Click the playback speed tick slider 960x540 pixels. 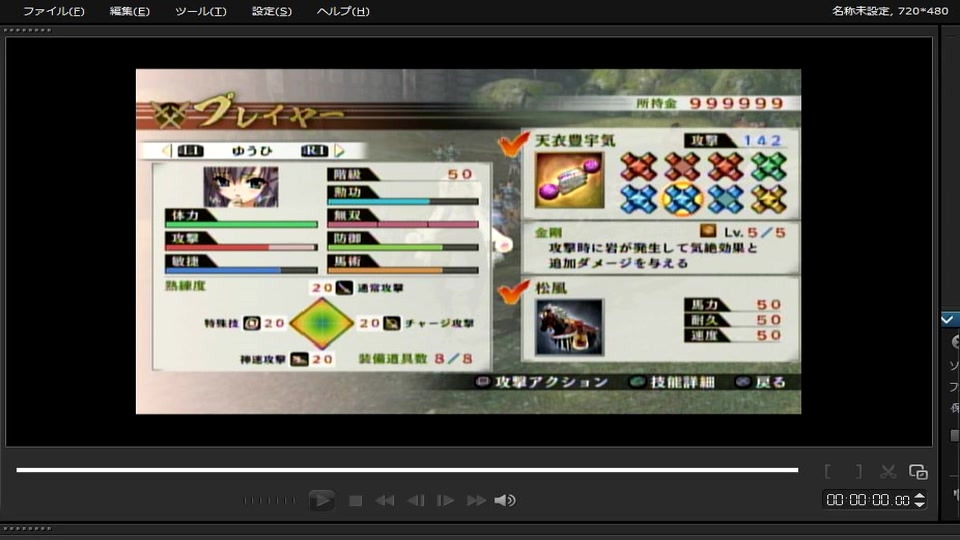point(269,501)
